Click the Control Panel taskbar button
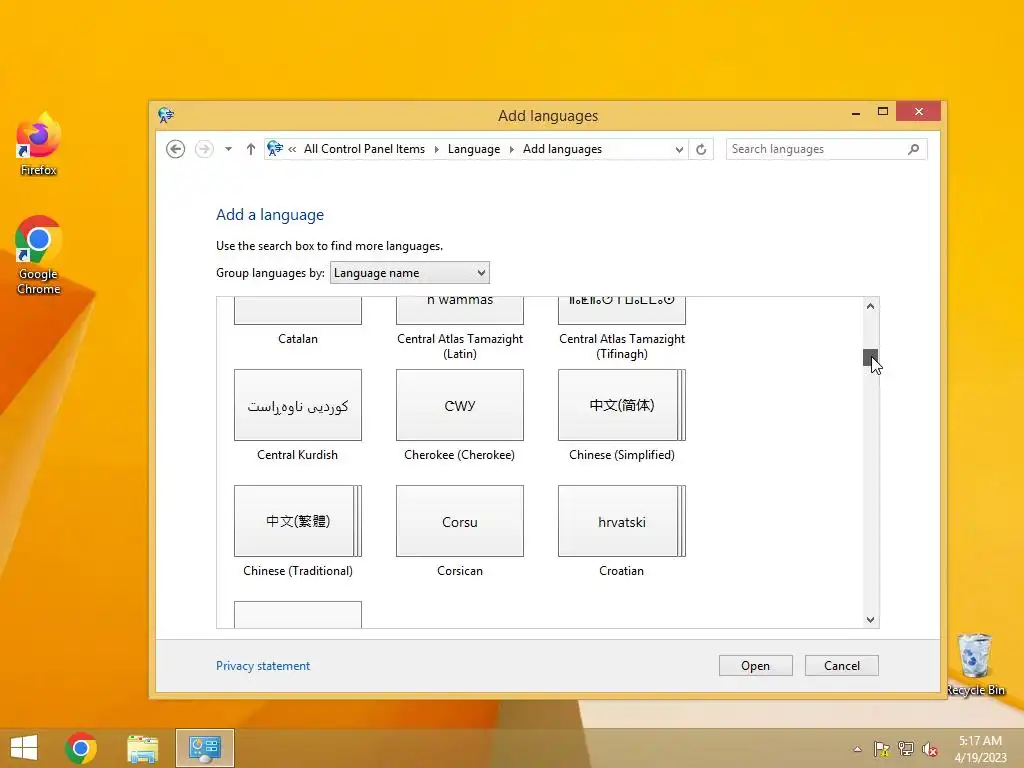 point(204,748)
